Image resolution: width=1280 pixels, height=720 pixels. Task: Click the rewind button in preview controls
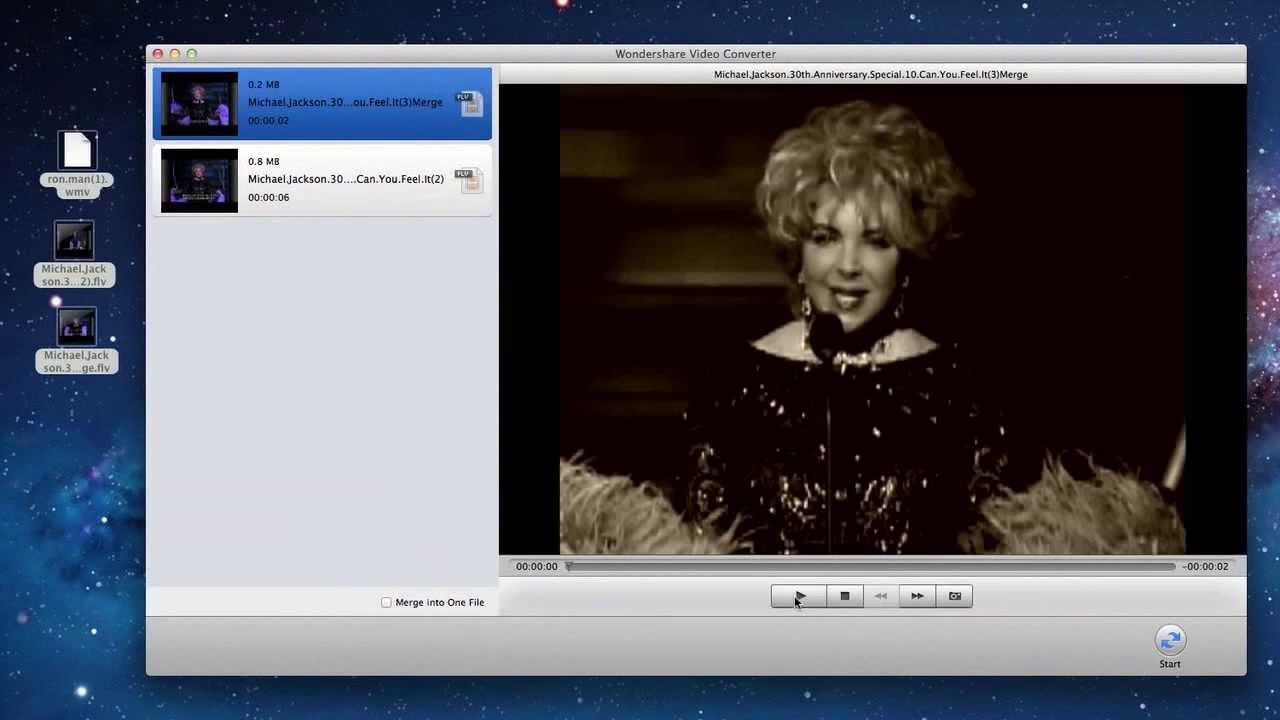tap(881, 596)
